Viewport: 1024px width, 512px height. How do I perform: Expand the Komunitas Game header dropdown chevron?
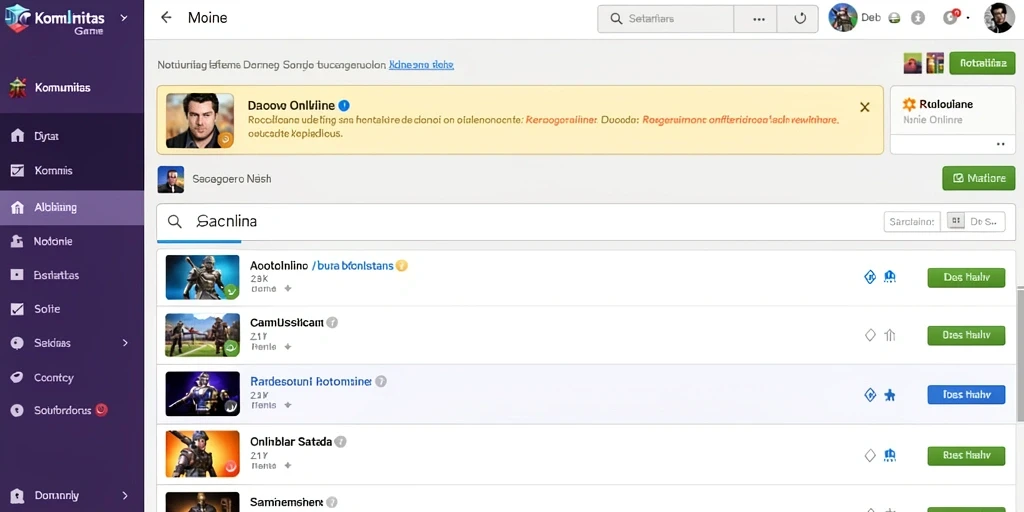click(124, 18)
